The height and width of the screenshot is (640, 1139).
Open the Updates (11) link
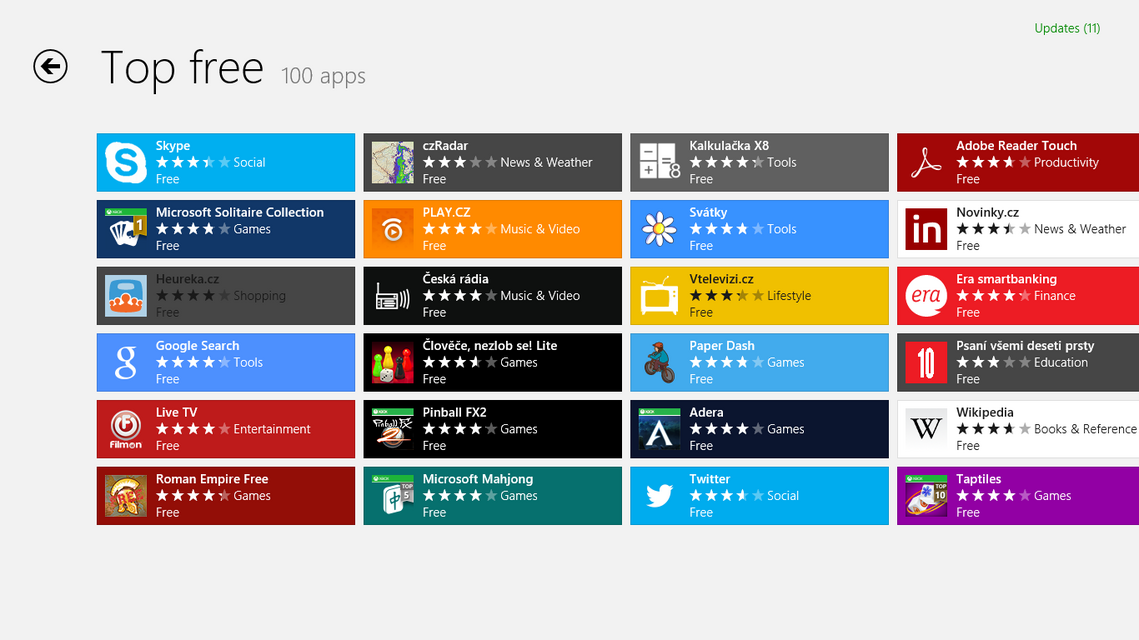click(x=1067, y=28)
